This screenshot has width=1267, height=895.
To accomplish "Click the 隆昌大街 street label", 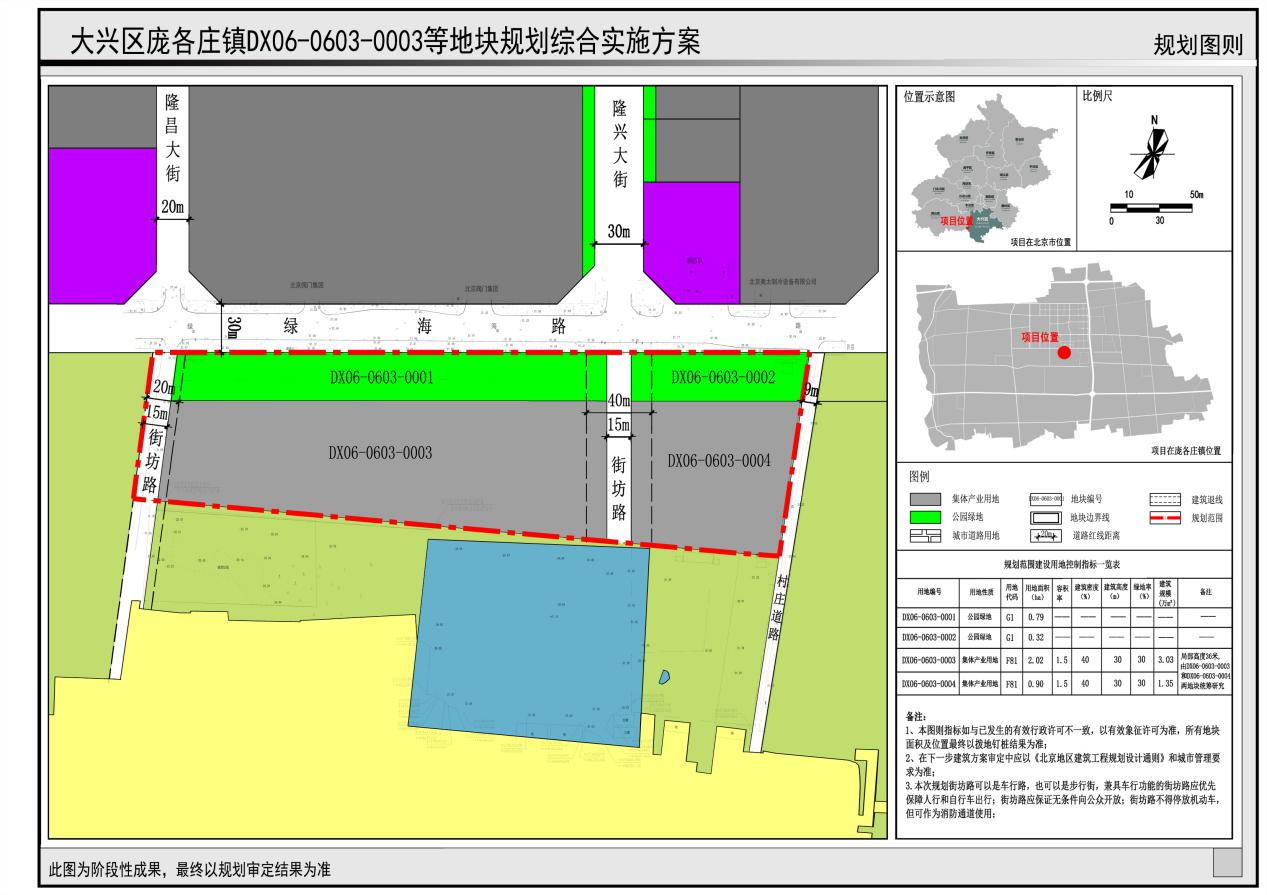I will (x=173, y=137).
